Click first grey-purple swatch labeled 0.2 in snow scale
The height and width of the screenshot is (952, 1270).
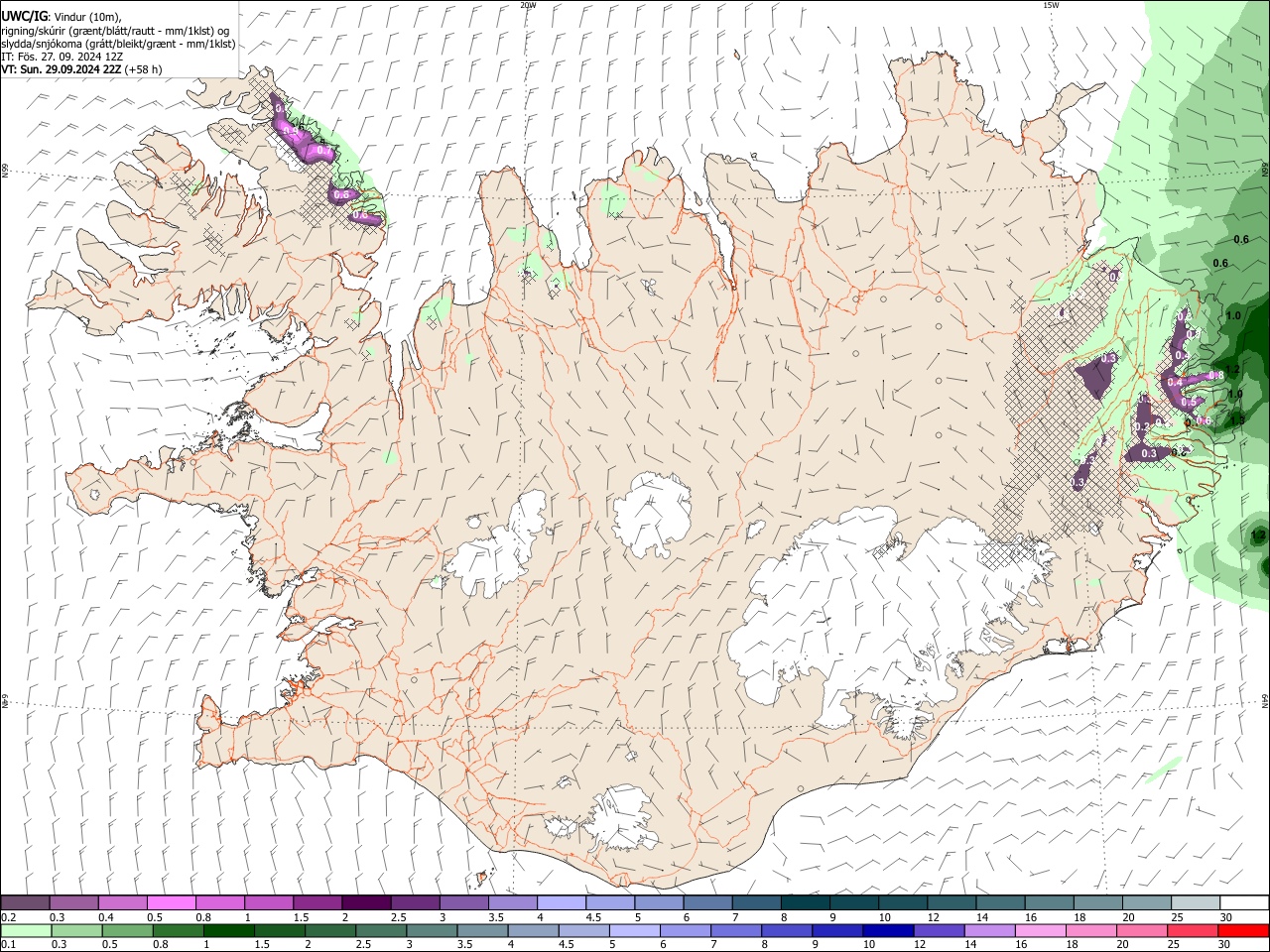pyautogui.click(x=25, y=902)
